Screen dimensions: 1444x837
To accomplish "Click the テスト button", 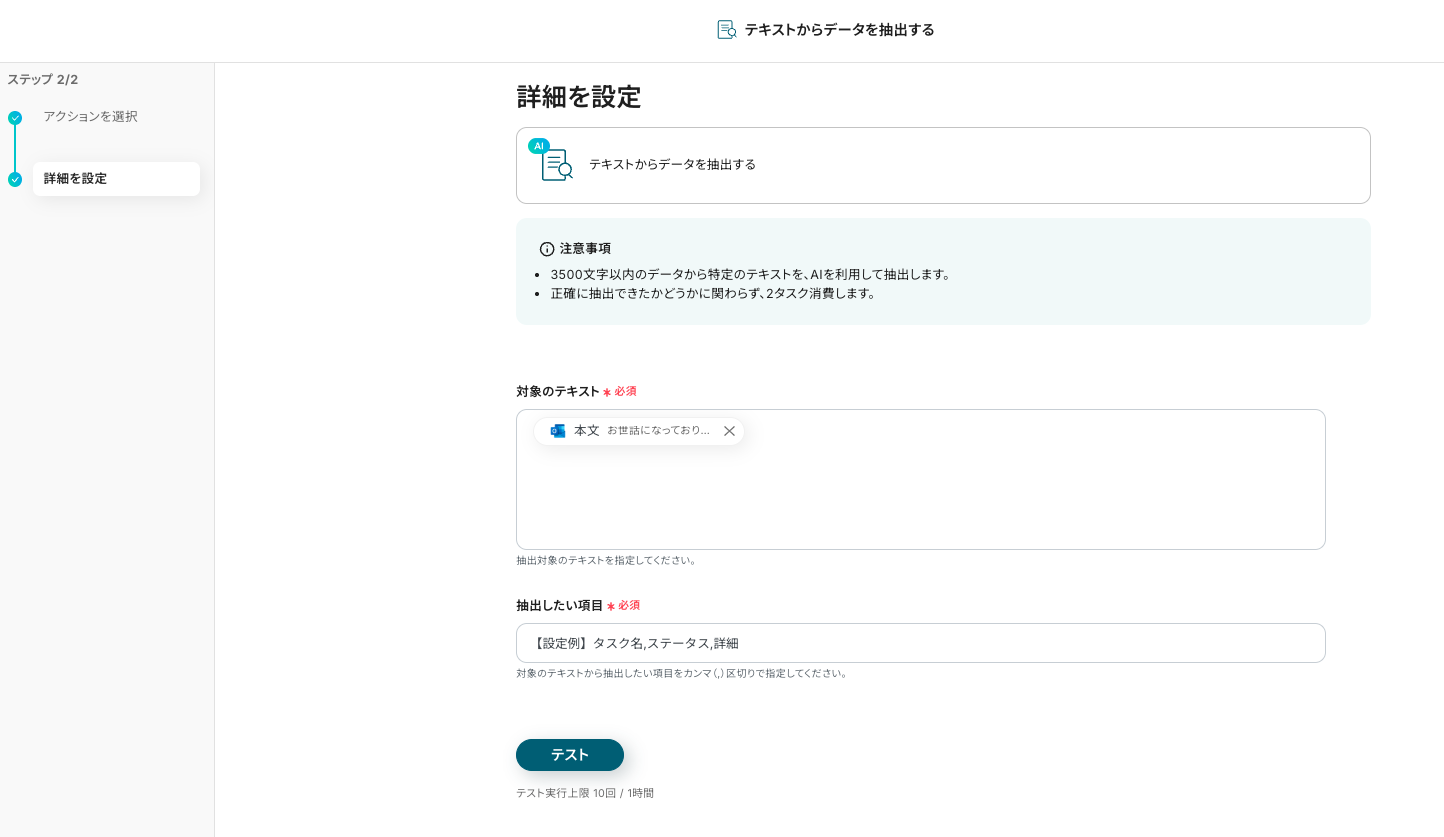I will point(570,755).
